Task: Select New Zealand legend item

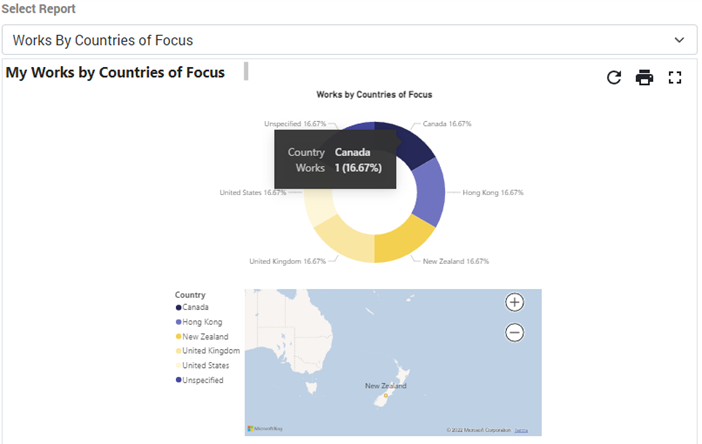Action: [204, 337]
